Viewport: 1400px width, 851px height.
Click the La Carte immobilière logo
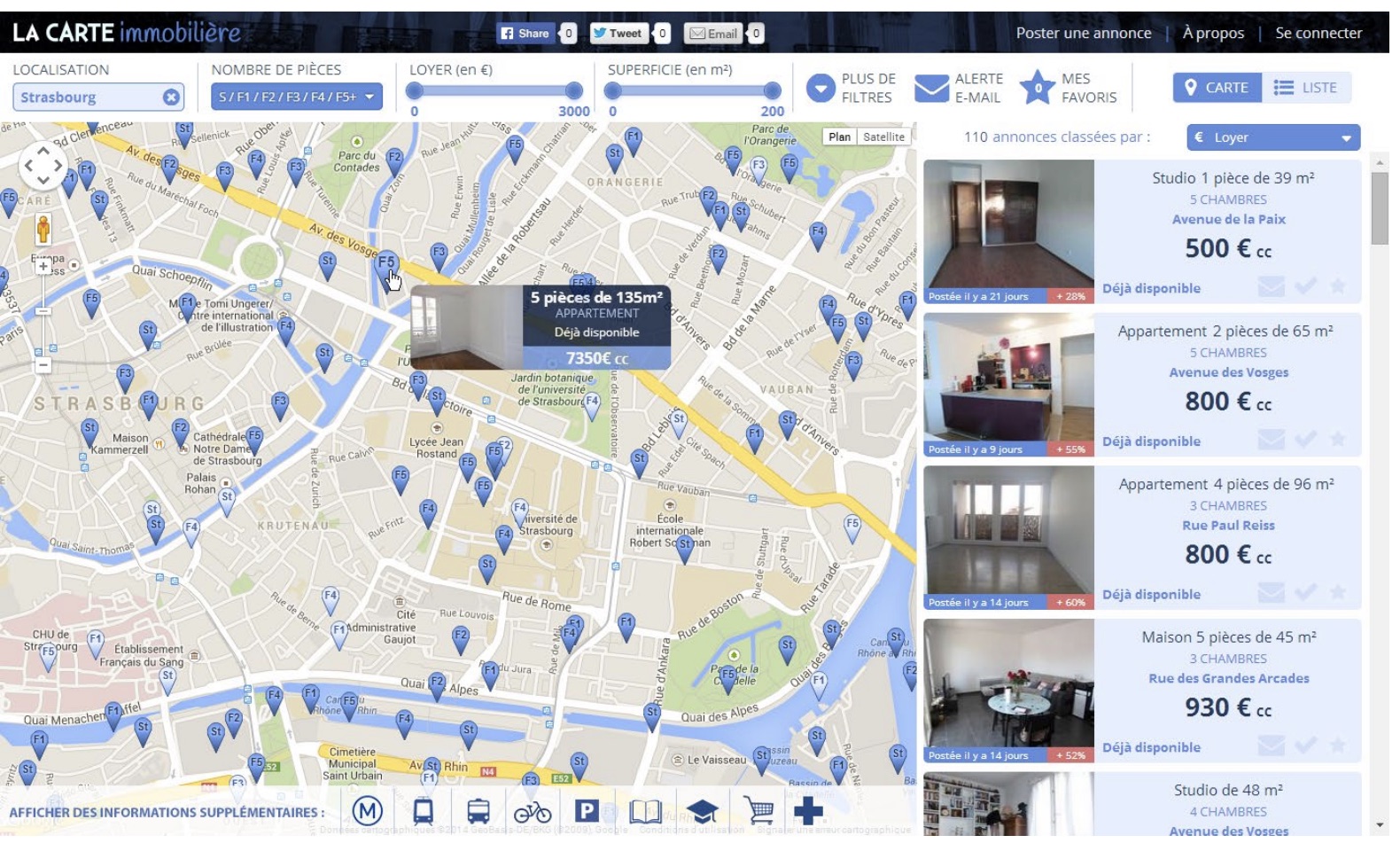(126, 33)
